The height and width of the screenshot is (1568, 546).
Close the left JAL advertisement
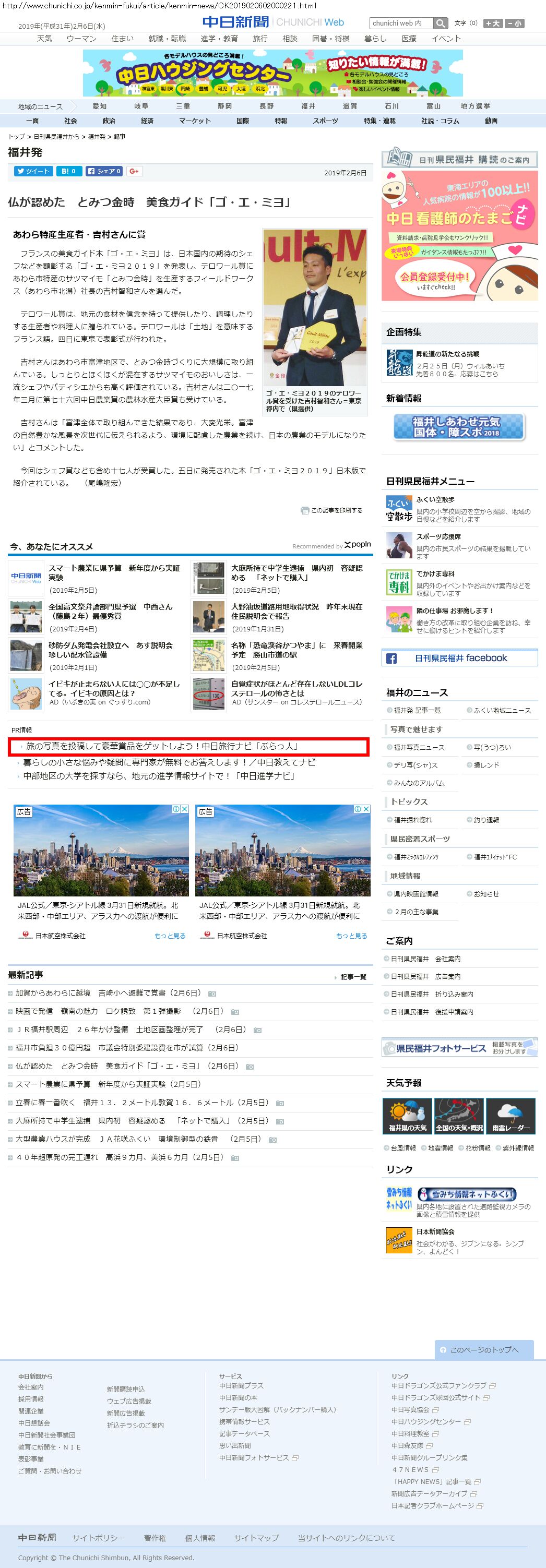pyautogui.click(x=184, y=809)
